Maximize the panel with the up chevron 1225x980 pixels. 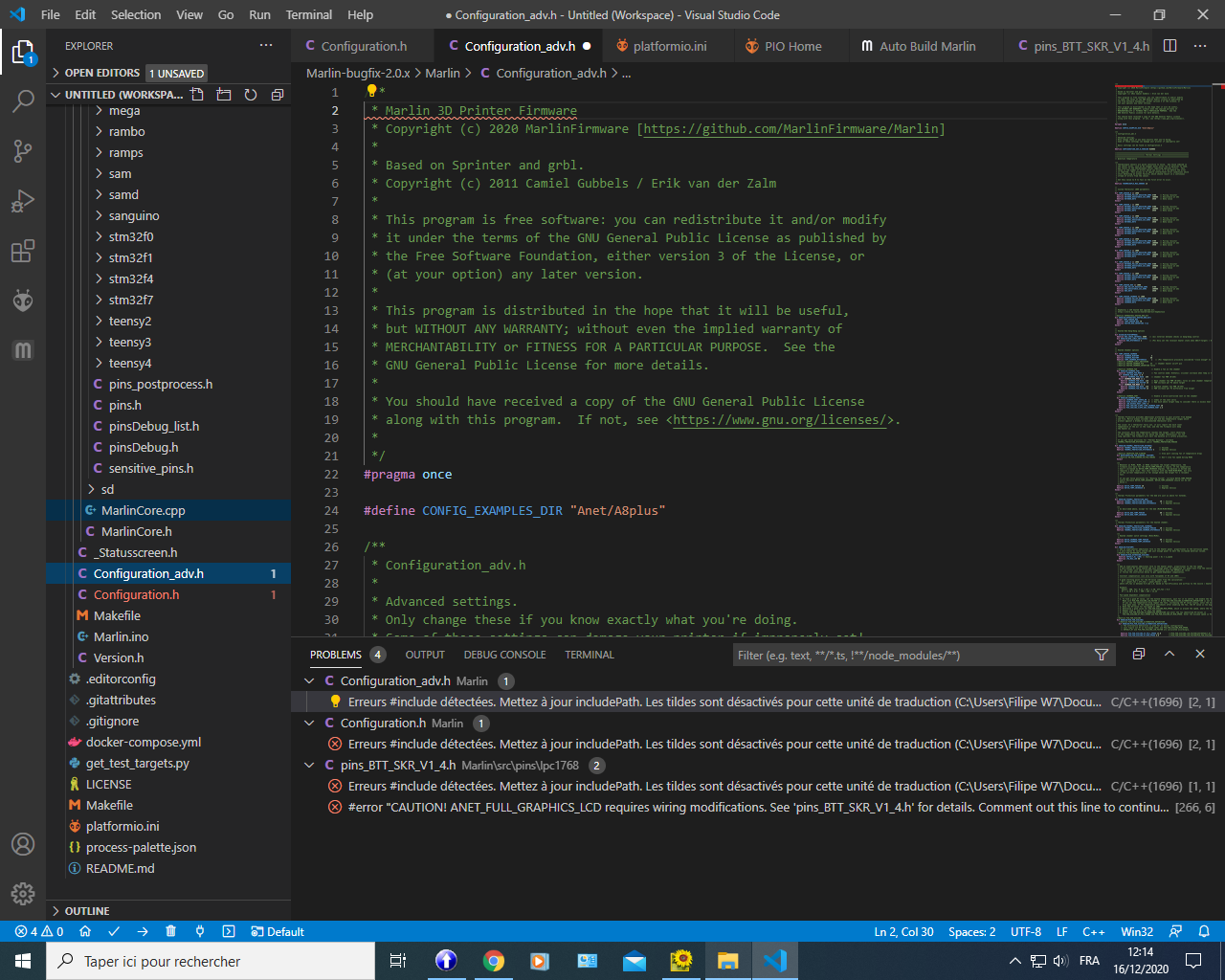click(1169, 654)
